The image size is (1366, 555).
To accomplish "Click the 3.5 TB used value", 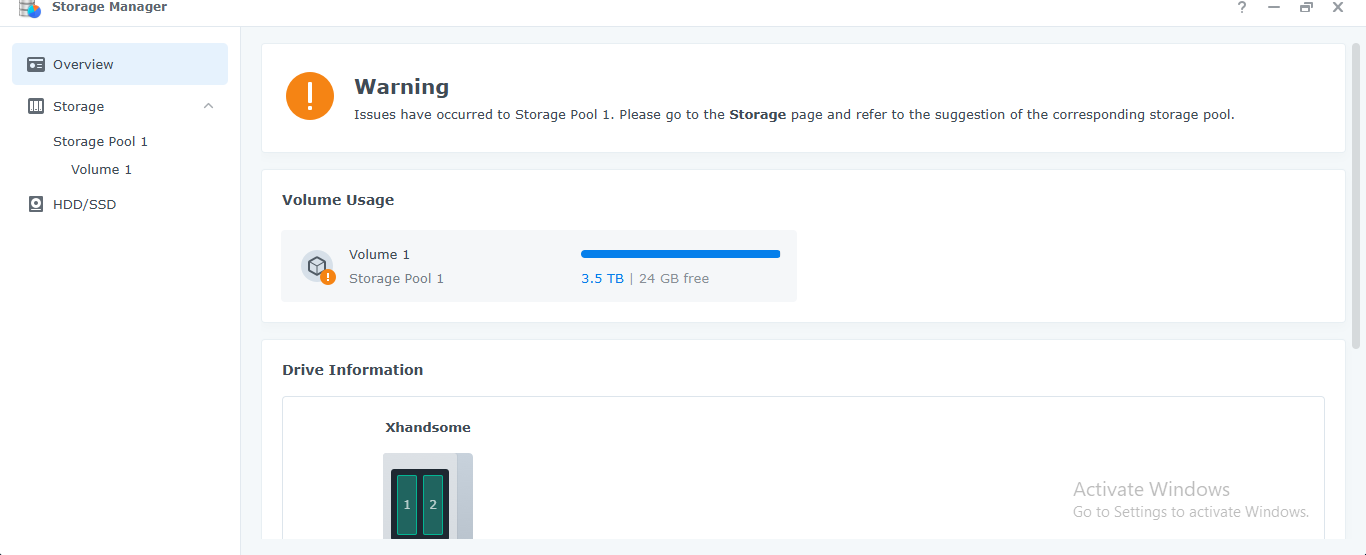I will pyautogui.click(x=602, y=279).
